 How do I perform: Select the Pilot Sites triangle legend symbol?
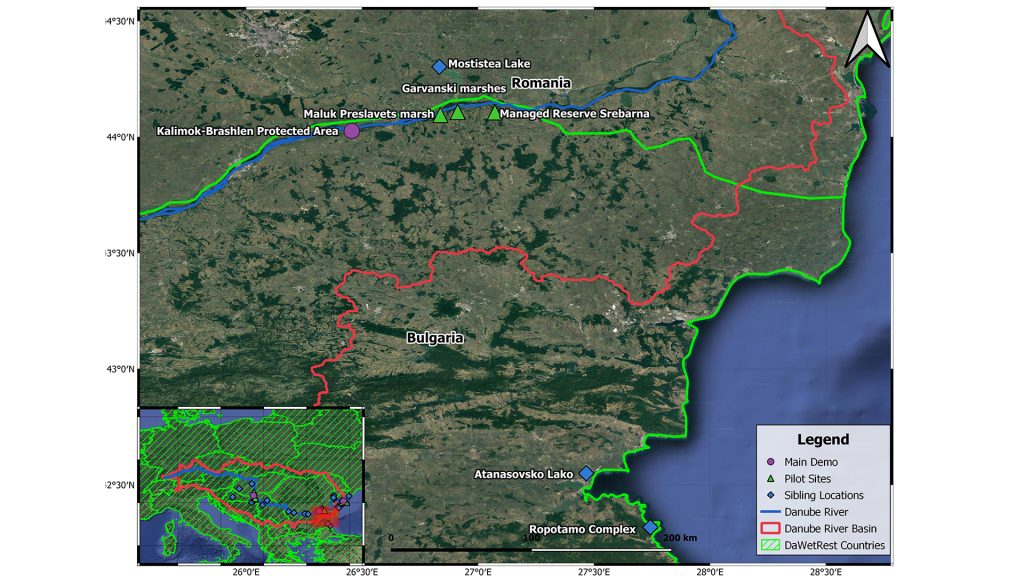tap(770, 478)
